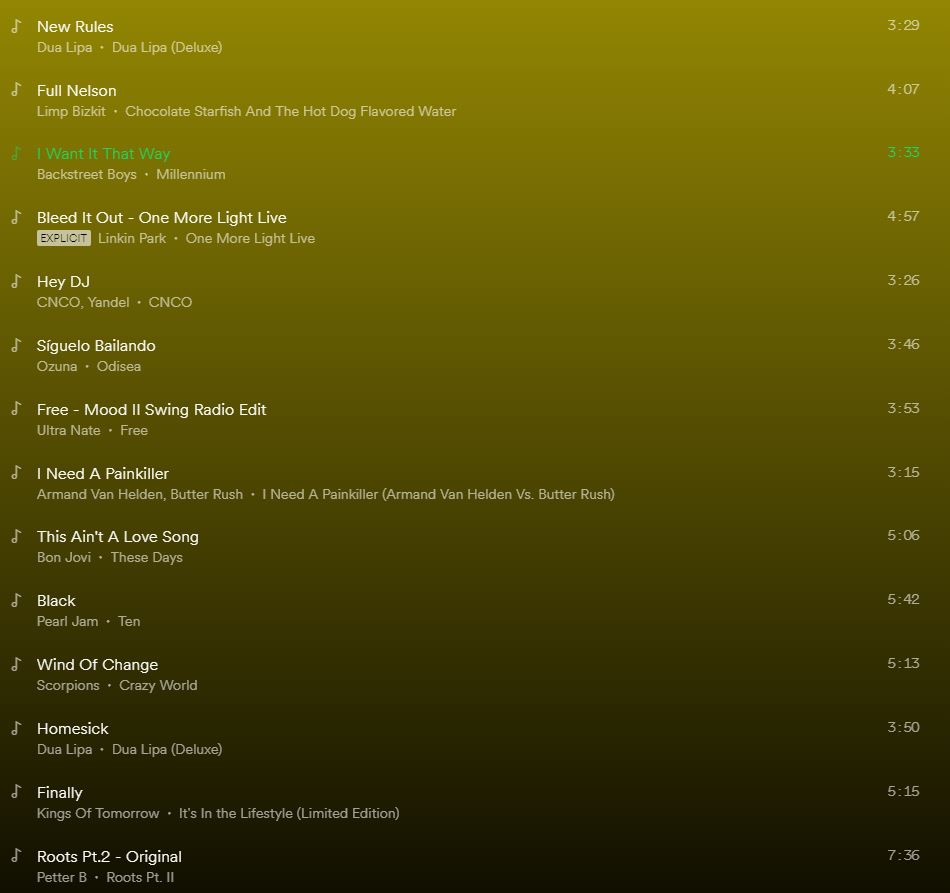Screen dimensions: 950x893
Task: Click the EXPLICIT badge on Bleed It Out
Action: pos(64,238)
